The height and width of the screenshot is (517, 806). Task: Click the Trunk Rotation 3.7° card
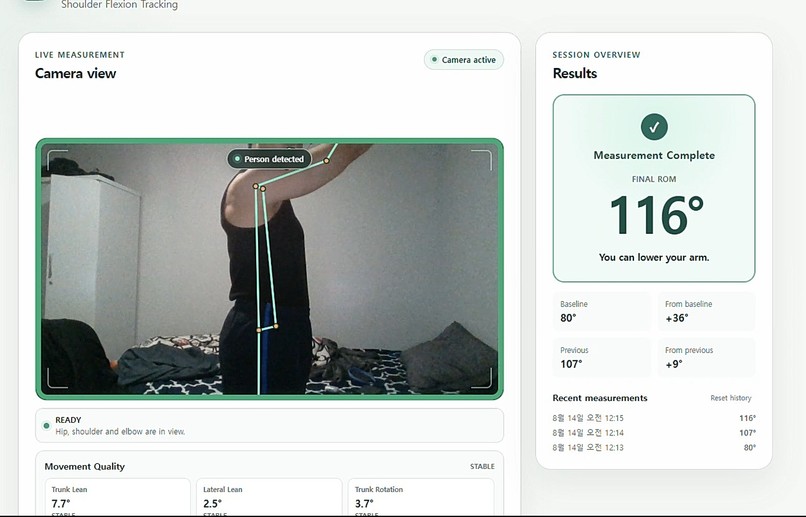(x=421, y=497)
